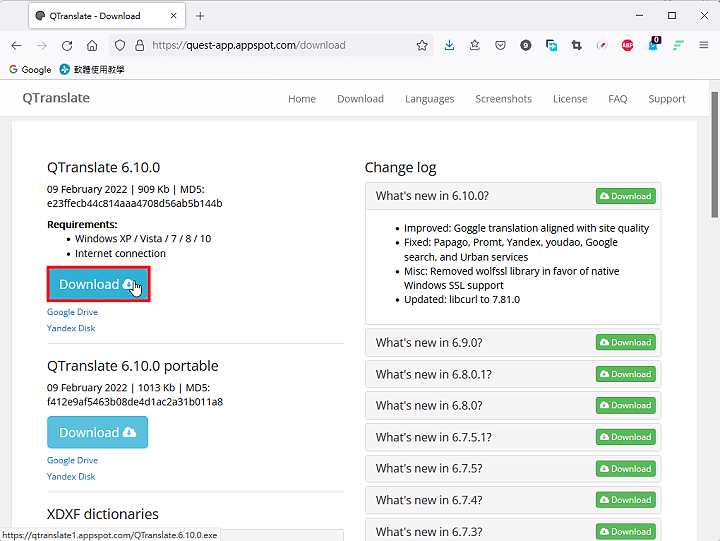Open the crop screenshot extension icon
This screenshot has height=541, width=720.
click(x=576, y=45)
